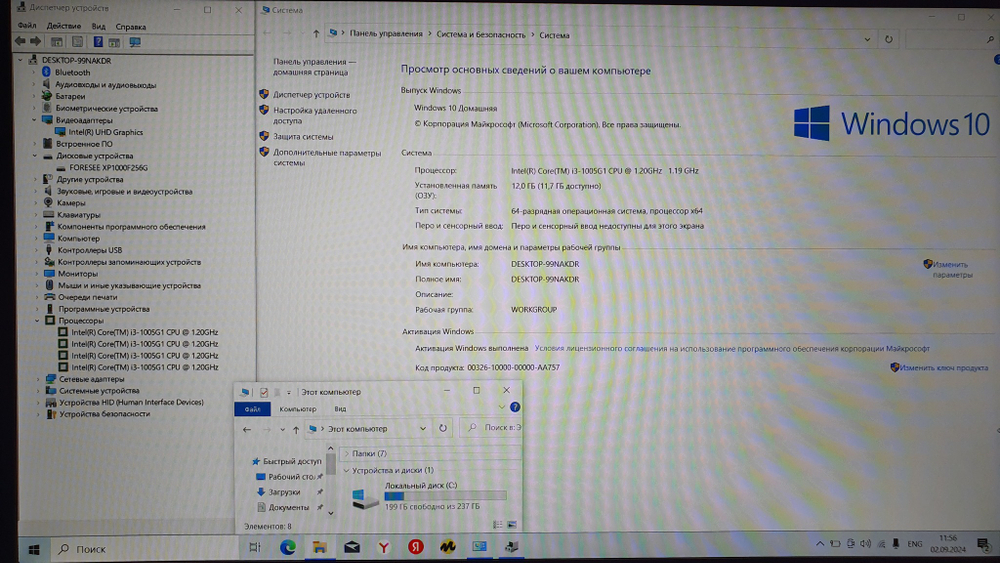Select the Клавиатуры category
1000x563 pixels.
tap(78, 215)
